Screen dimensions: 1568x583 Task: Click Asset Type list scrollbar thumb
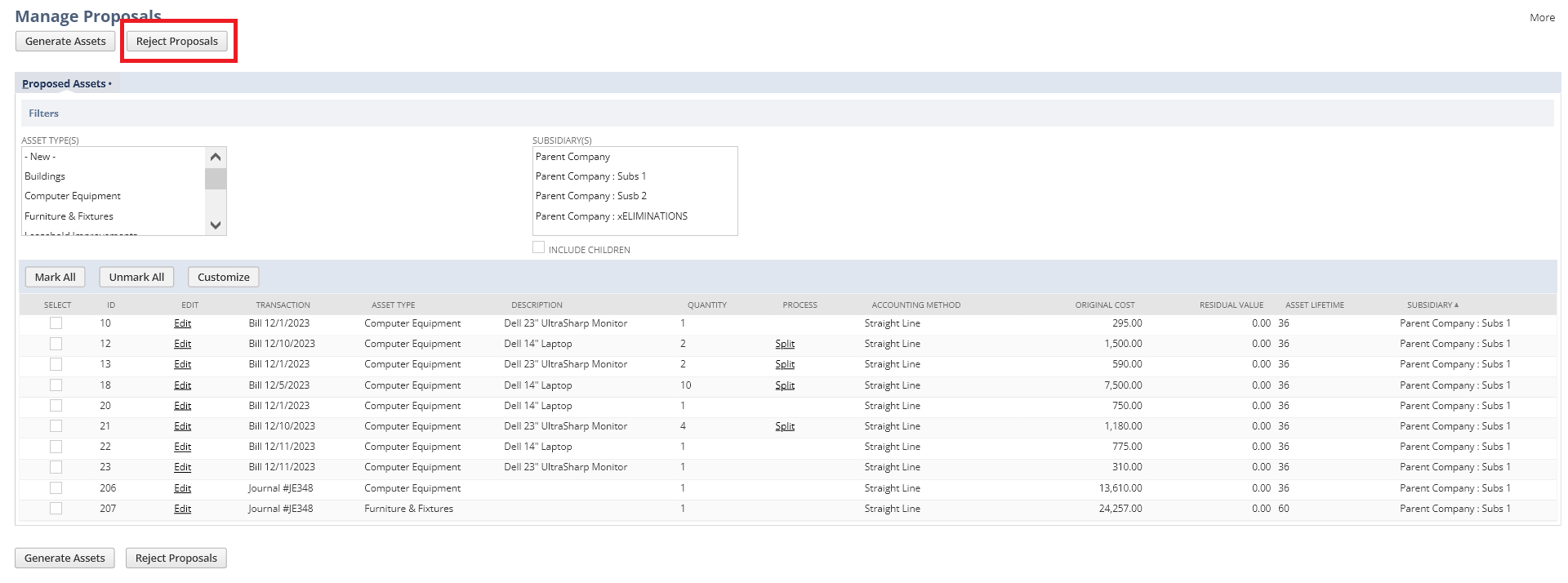point(216,179)
